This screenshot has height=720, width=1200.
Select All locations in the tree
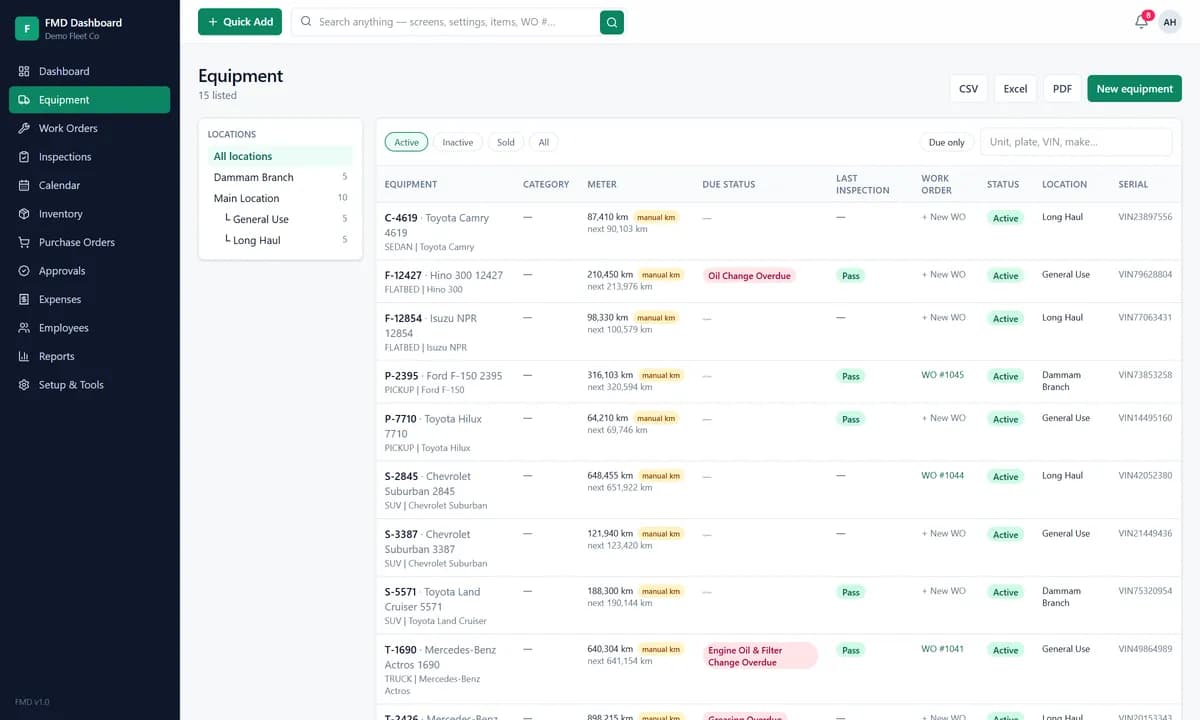click(281, 156)
